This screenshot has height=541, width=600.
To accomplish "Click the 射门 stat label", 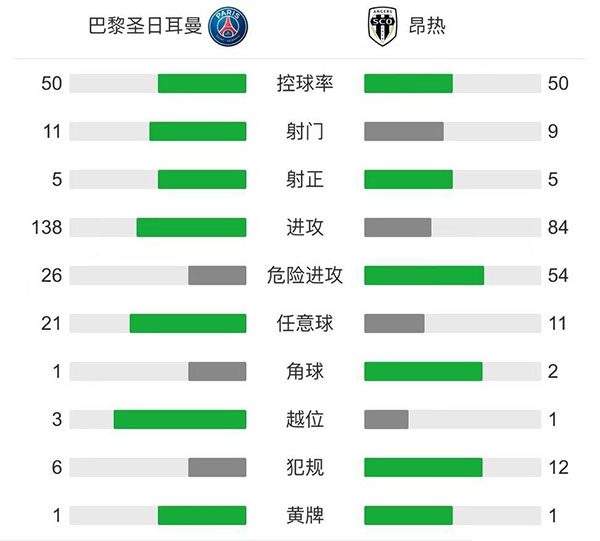I will [x=305, y=131].
